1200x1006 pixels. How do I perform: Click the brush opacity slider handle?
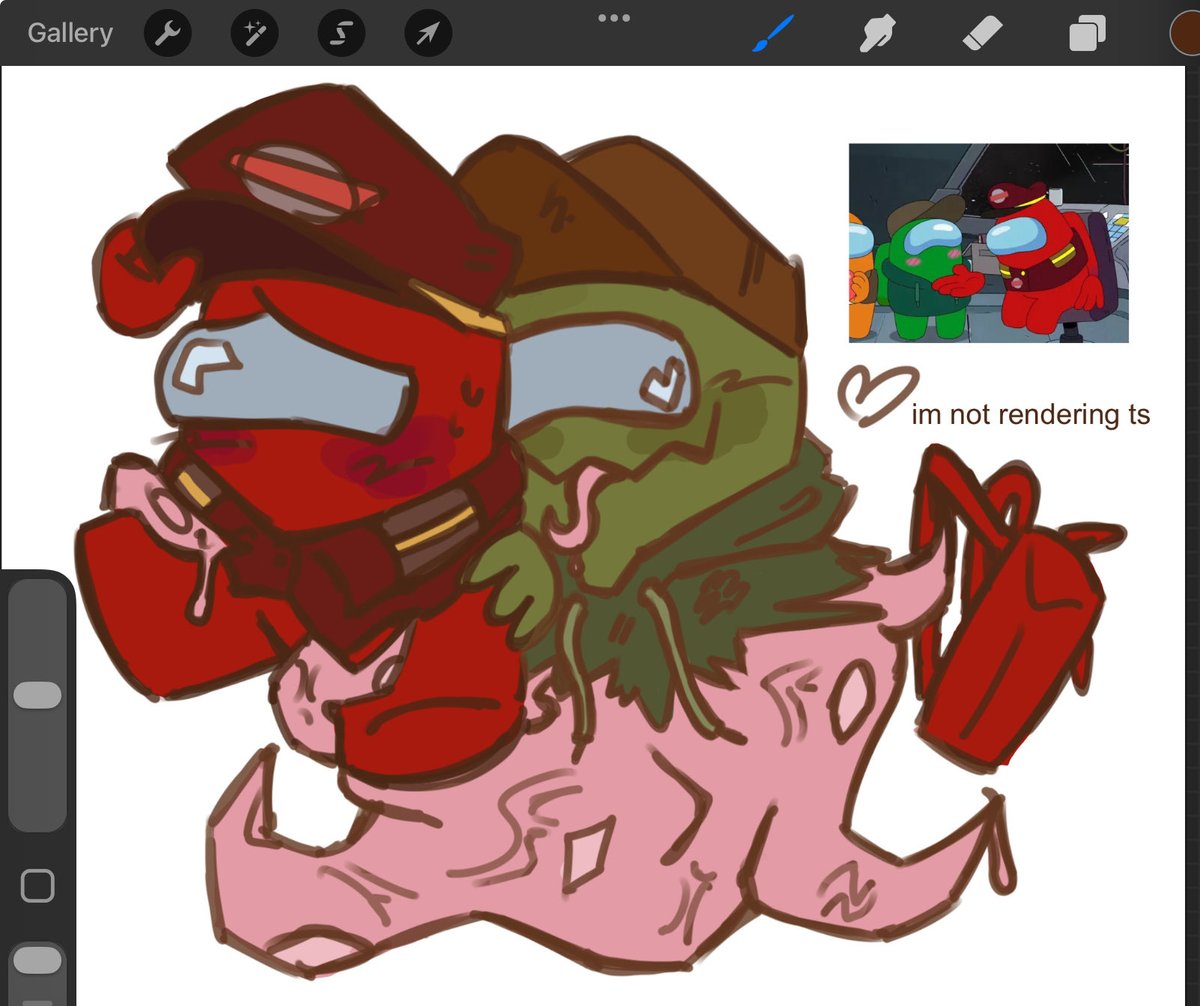tap(38, 961)
